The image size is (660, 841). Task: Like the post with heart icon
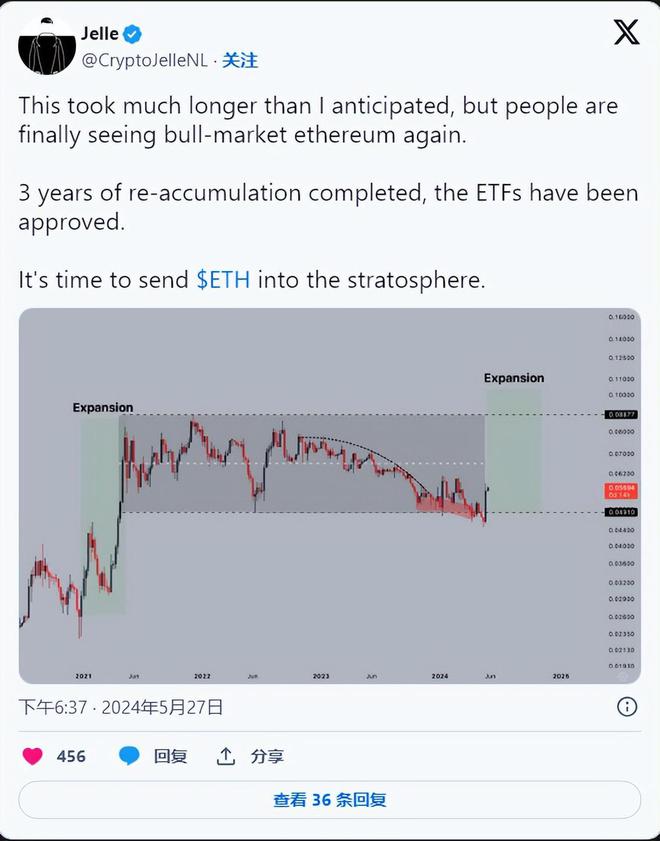(x=33, y=756)
